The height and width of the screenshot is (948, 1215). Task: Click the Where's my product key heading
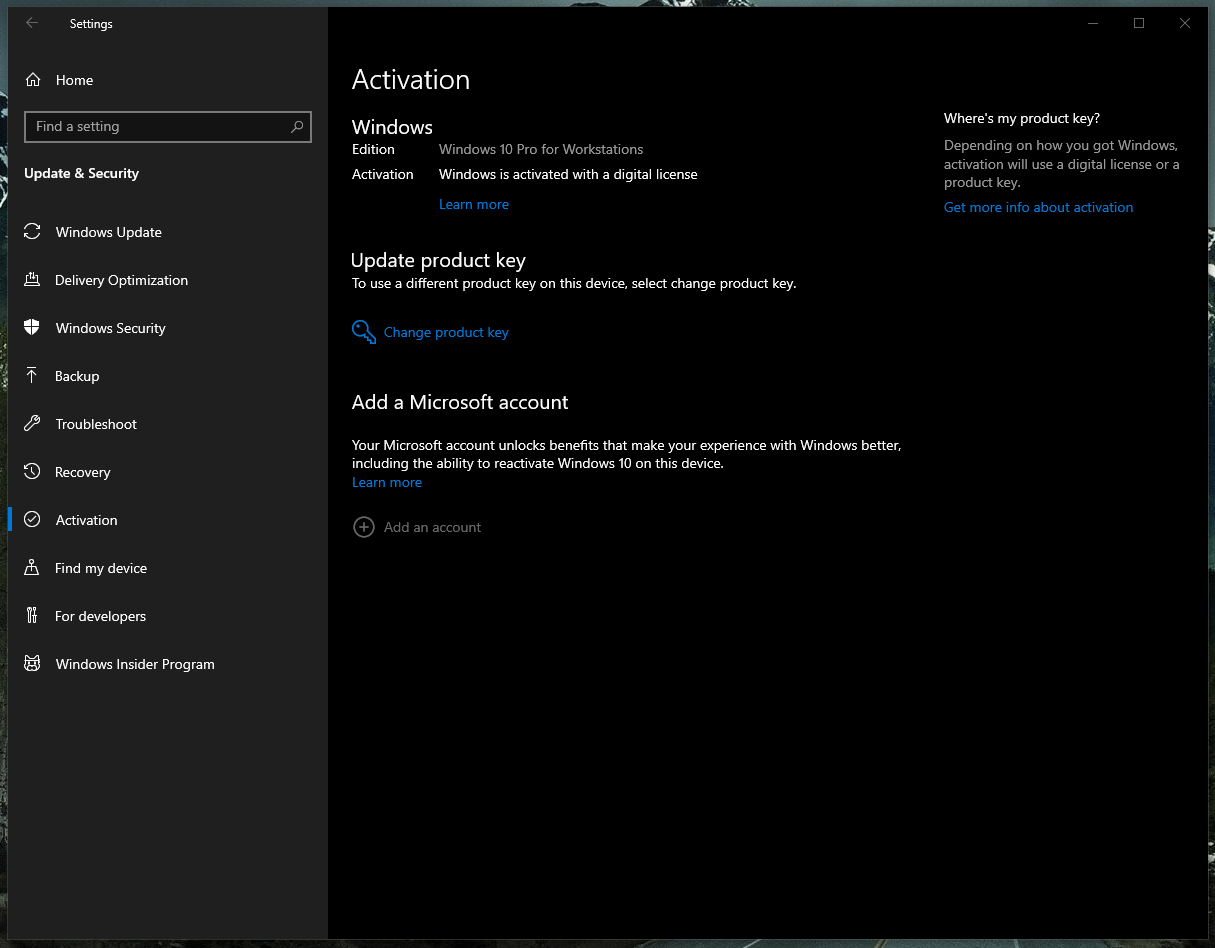pos(1022,118)
